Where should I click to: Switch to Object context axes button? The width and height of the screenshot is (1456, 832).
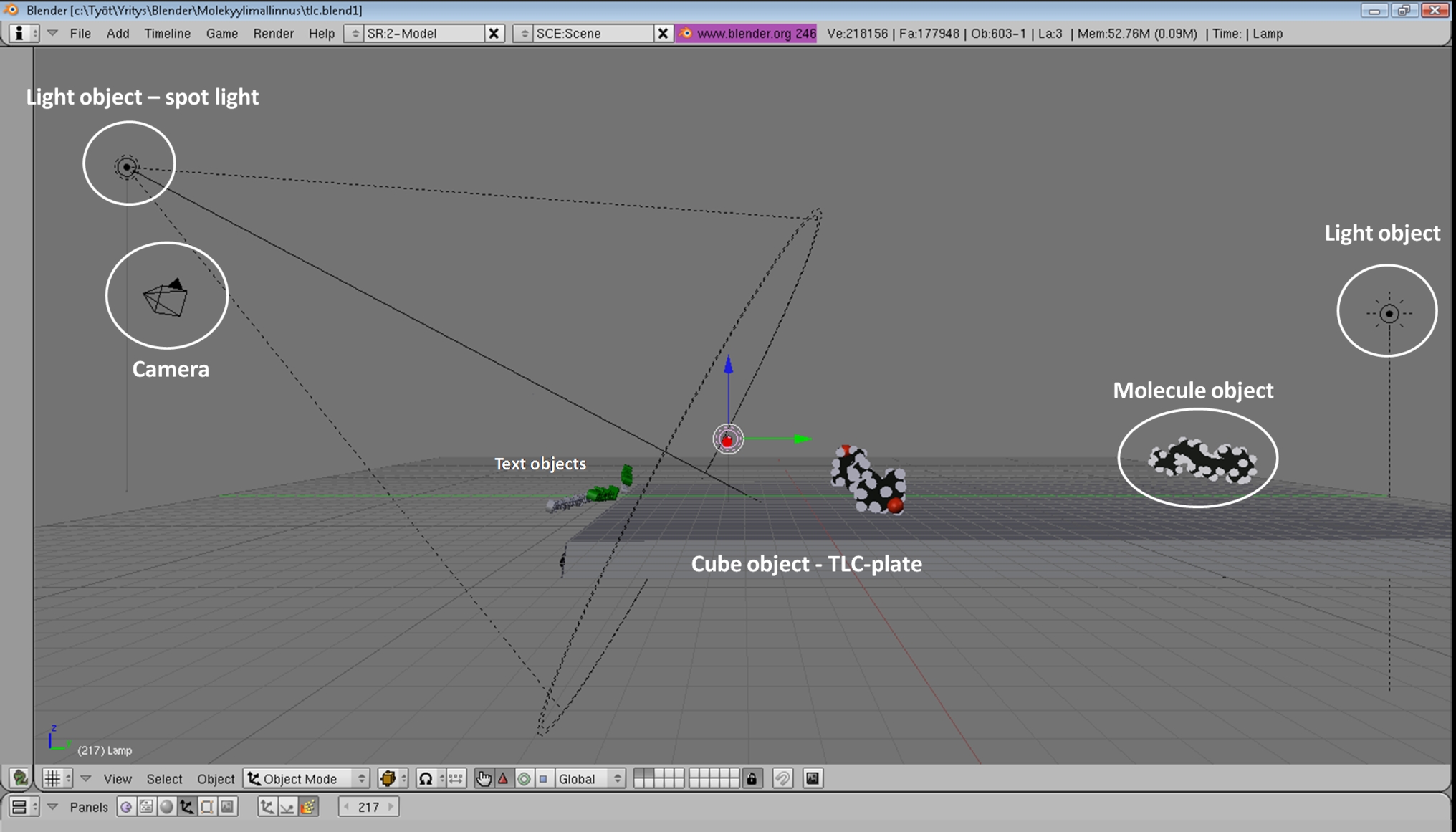tap(187, 807)
